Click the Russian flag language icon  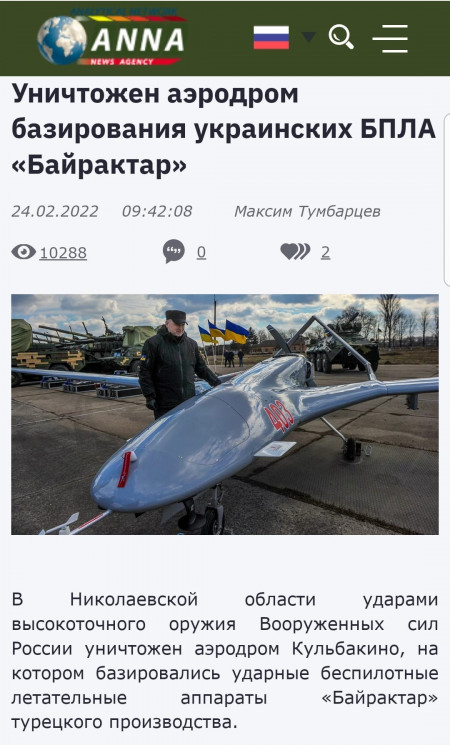tap(271, 38)
